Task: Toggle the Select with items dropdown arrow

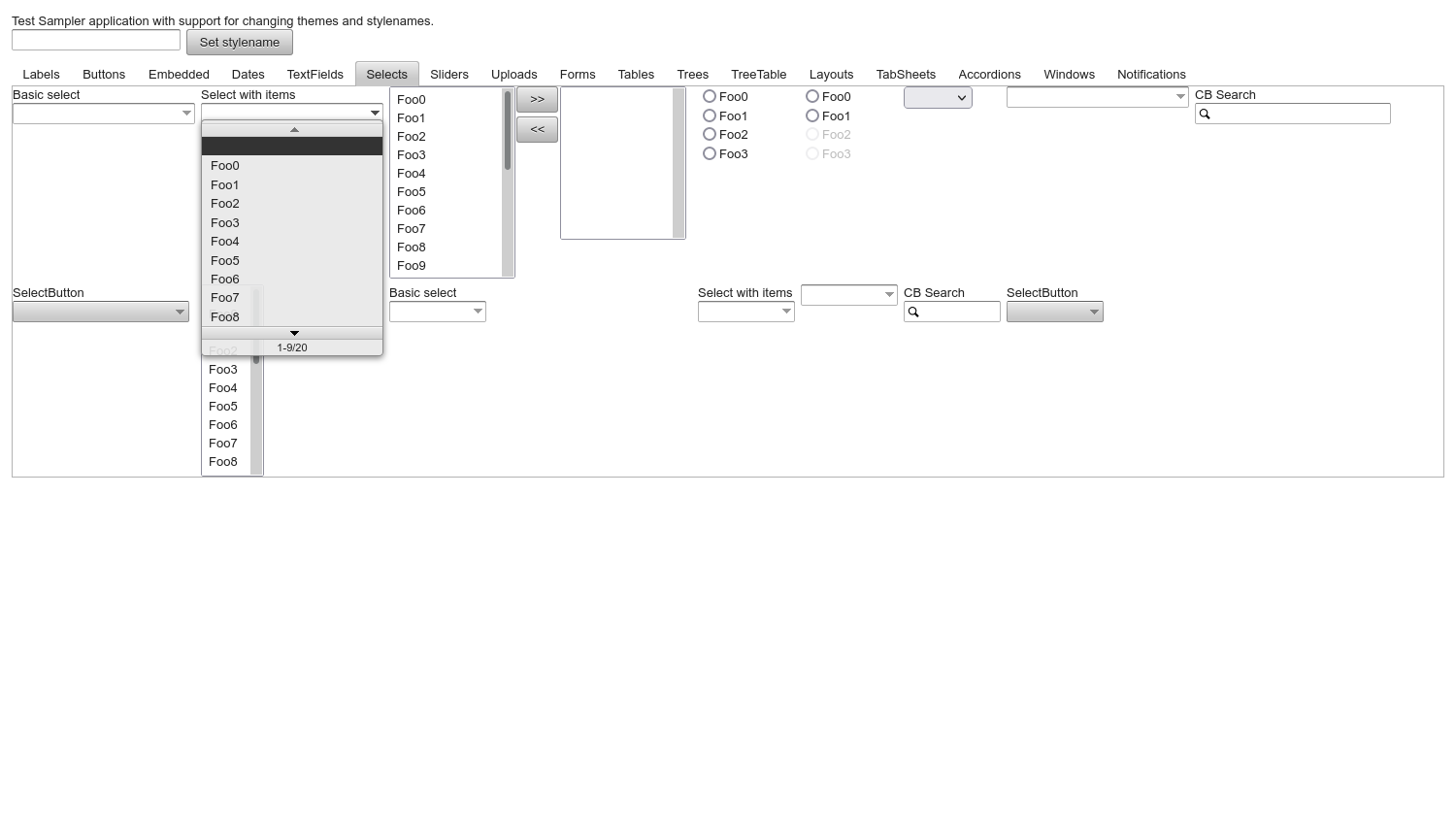Action: coord(375,113)
